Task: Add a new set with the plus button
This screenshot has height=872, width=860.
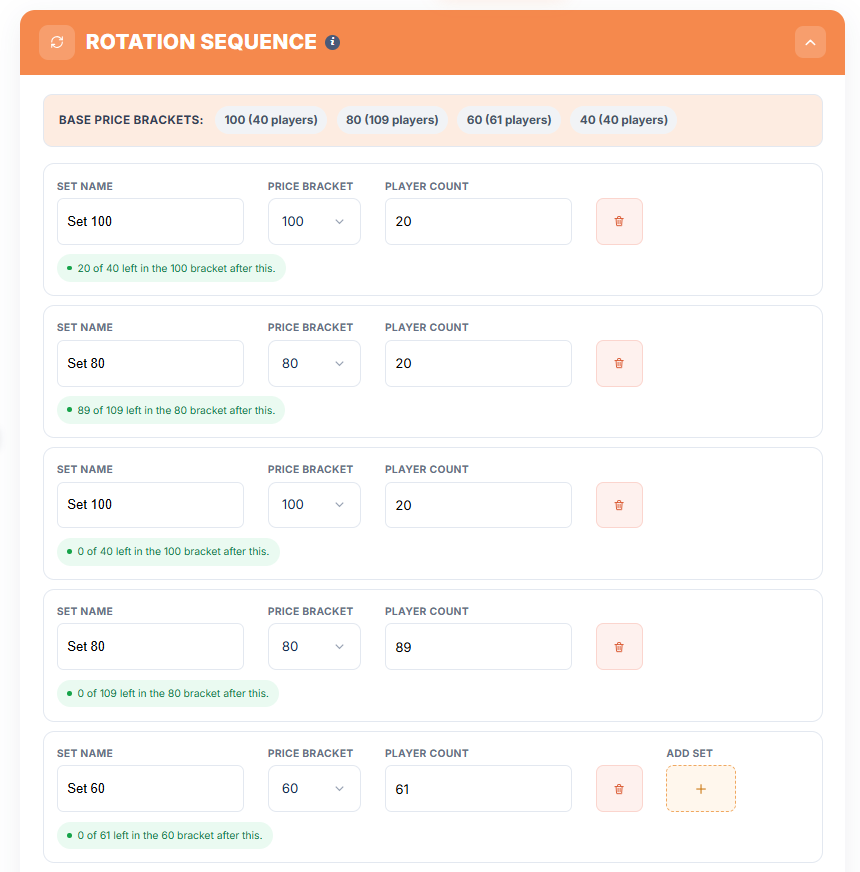Action: pyautogui.click(x=701, y=789)
